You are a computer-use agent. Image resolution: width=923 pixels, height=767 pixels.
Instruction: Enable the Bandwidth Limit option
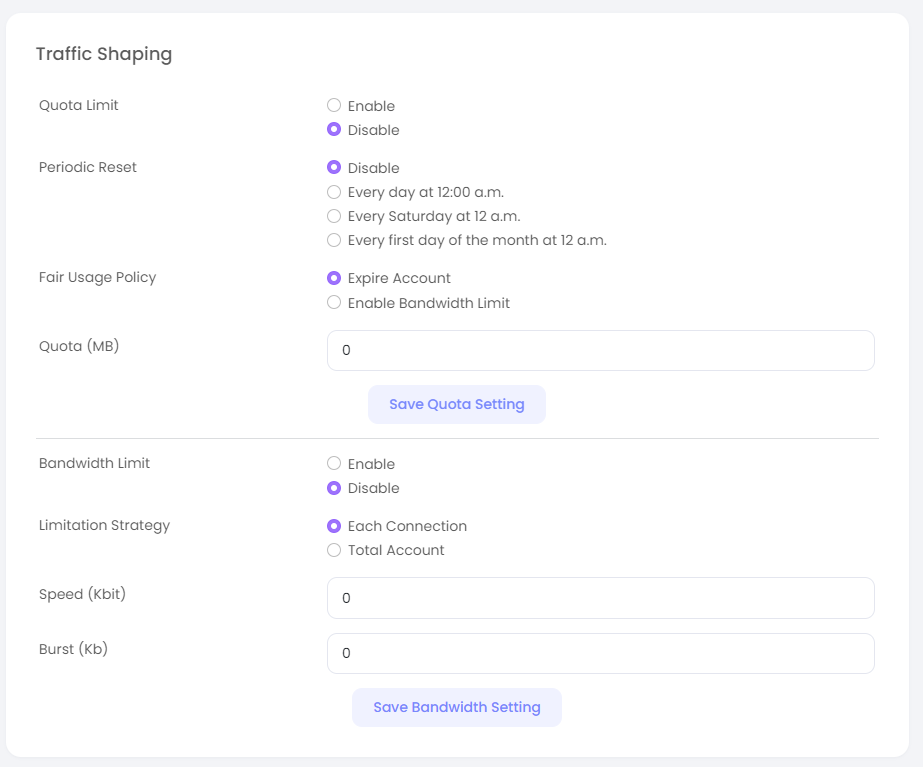click(x=334, y=464)
